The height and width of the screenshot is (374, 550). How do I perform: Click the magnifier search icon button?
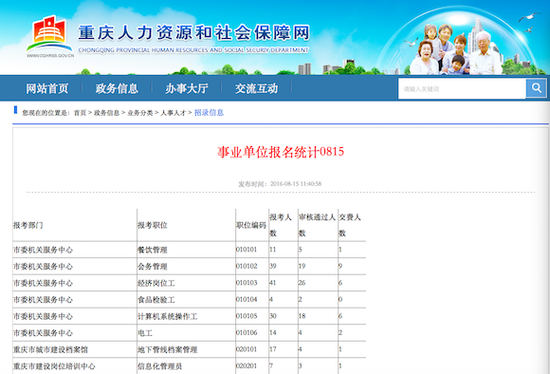coord(536,88)
